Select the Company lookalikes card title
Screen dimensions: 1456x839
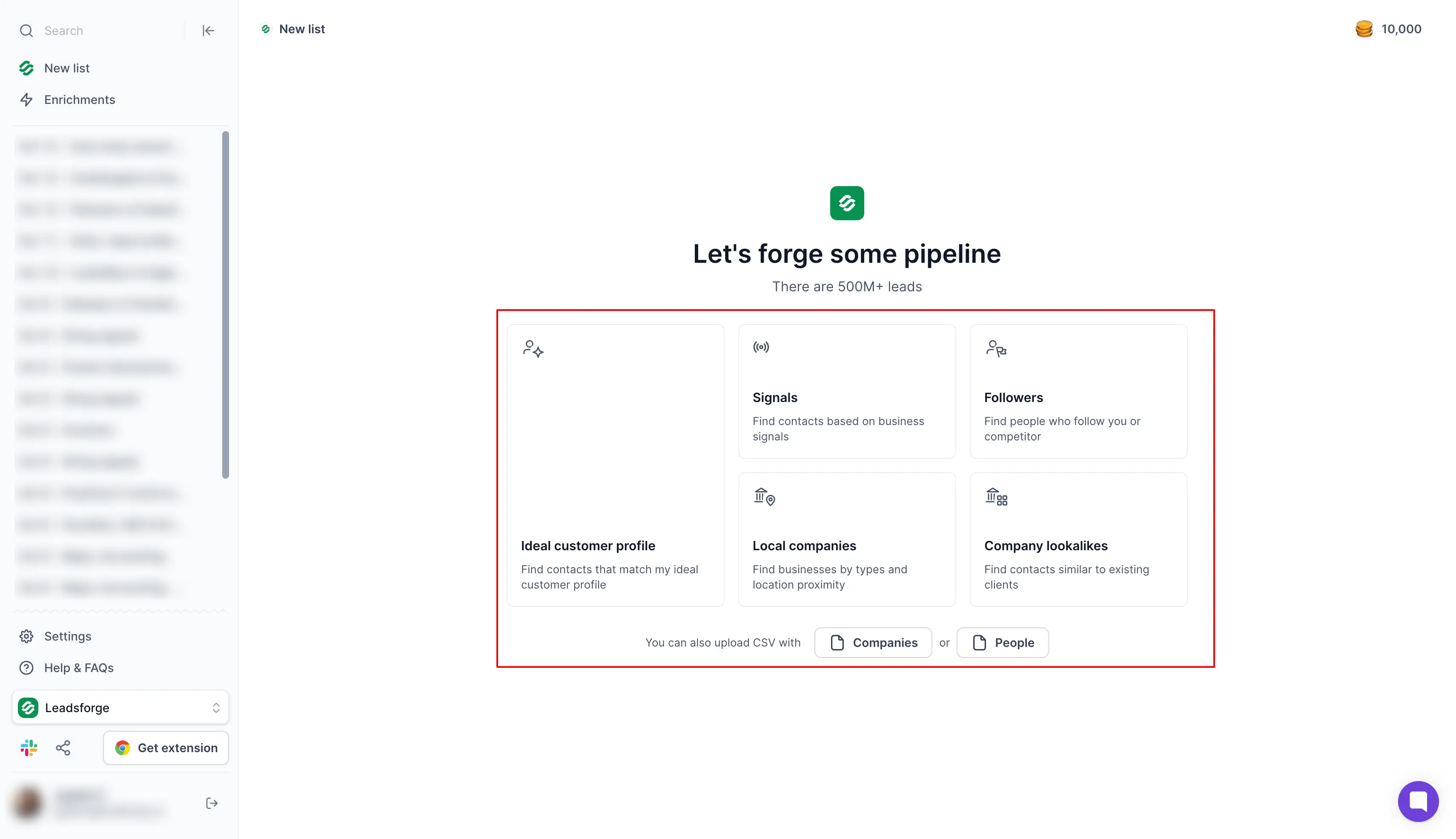point(1045,546)
